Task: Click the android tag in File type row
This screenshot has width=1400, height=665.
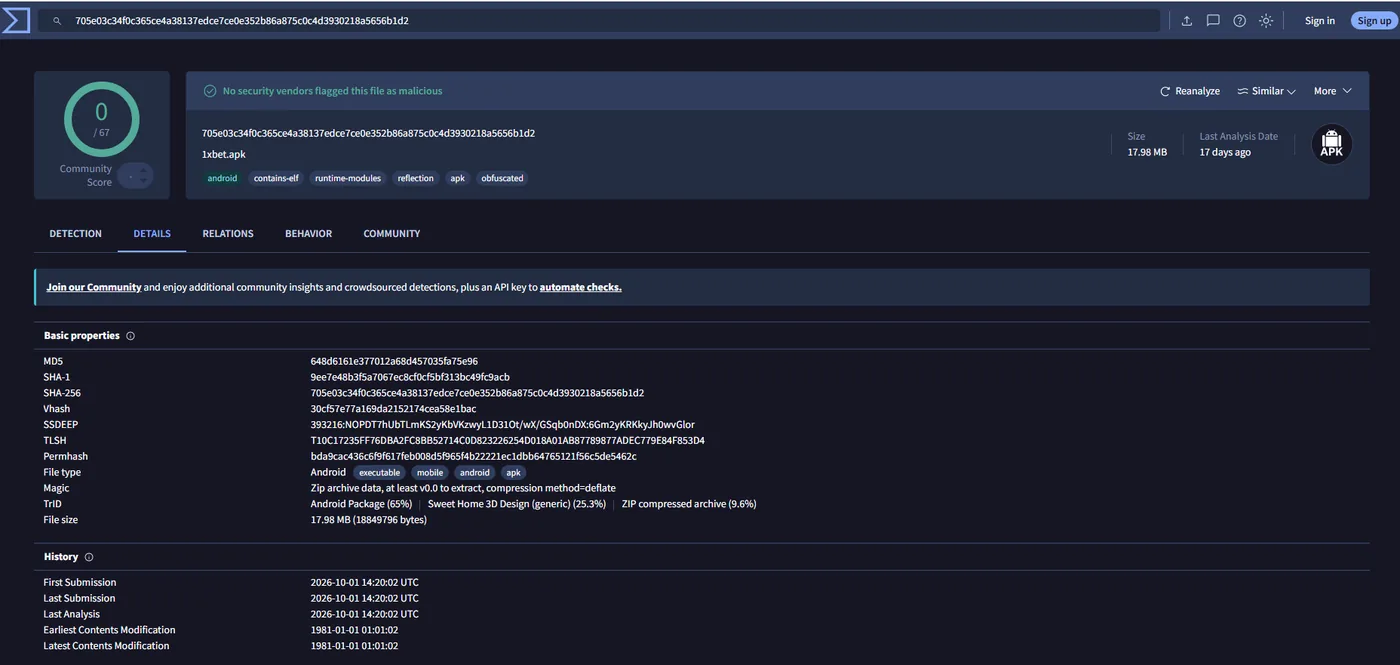Action: [475, 473]
